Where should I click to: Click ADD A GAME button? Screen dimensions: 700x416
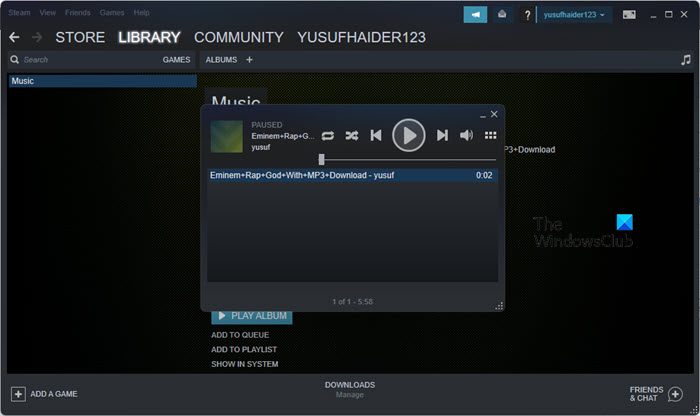[44, 394]
